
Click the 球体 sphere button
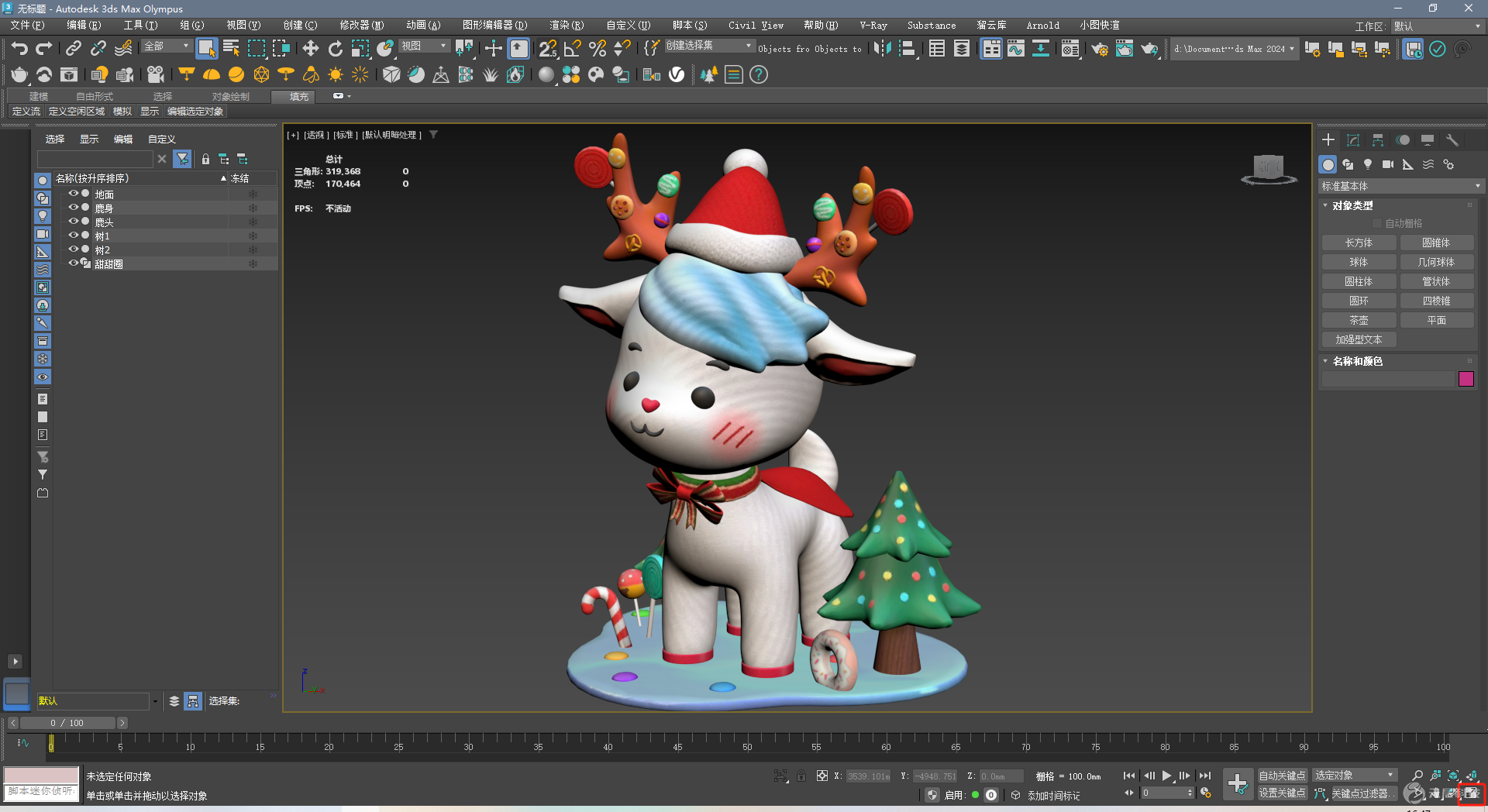pyautogui.click(x=1359, y=262)
